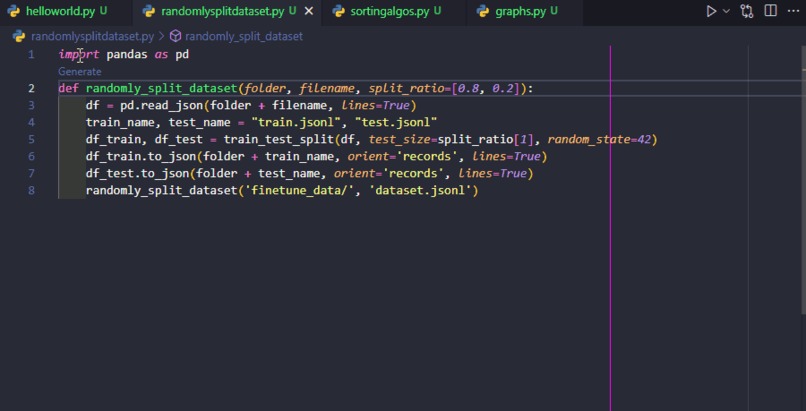Split the editor to the right
This screenshot has height=411, width=806.
[x=771, y=11]
